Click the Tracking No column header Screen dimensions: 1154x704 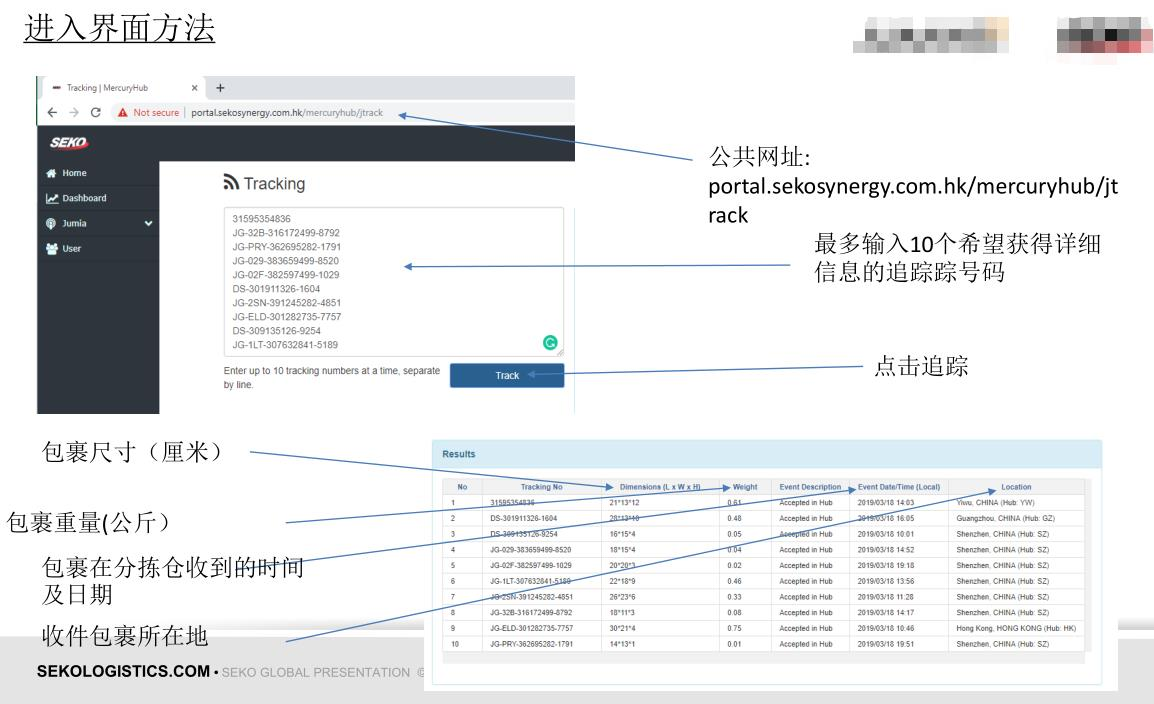coord(542,487)
